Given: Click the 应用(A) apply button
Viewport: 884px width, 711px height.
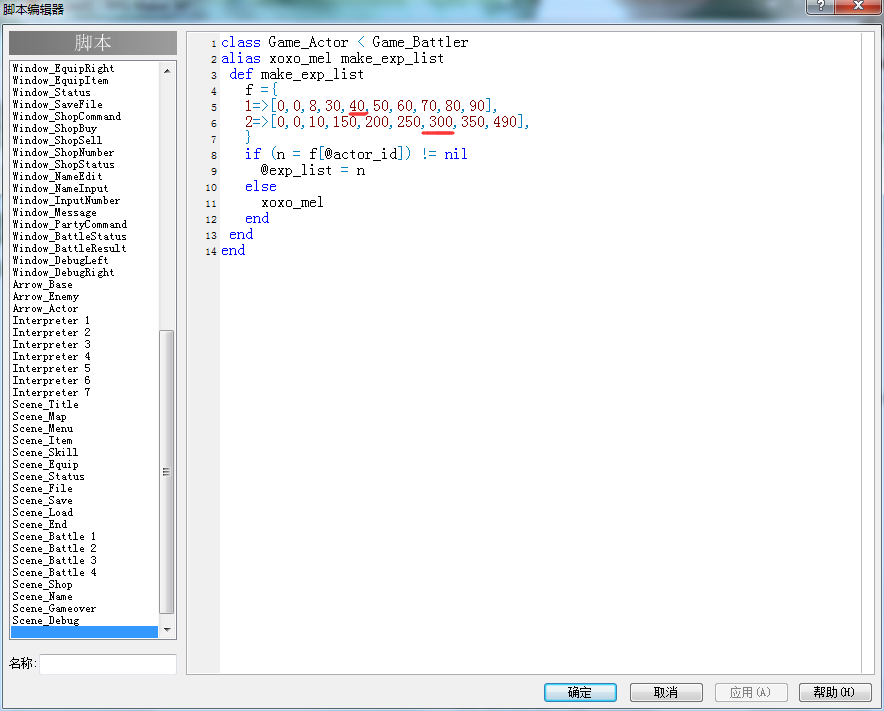Looking at the screenshot, I should coord(751,692).
